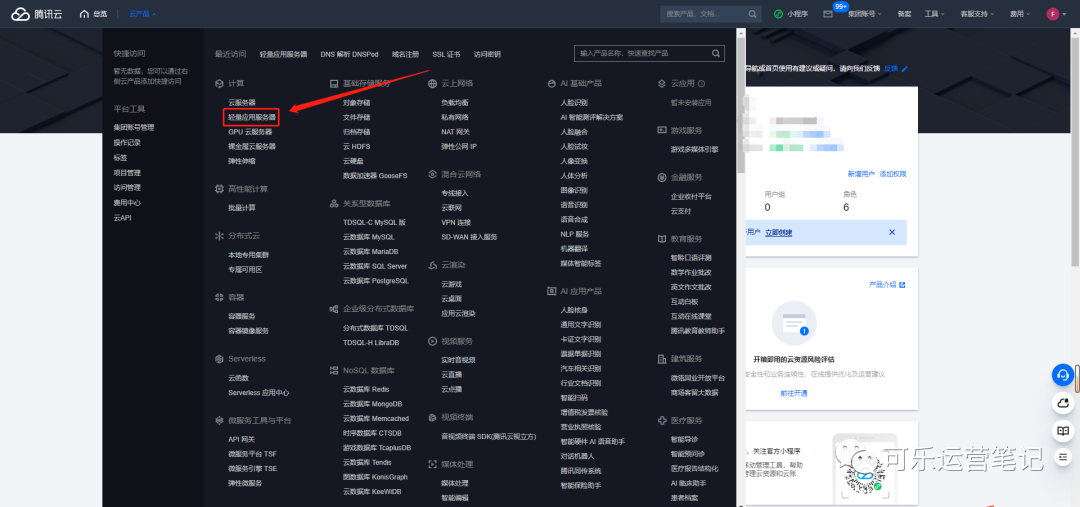
Task: Open 云API platform tool
Action: (123, 218)
